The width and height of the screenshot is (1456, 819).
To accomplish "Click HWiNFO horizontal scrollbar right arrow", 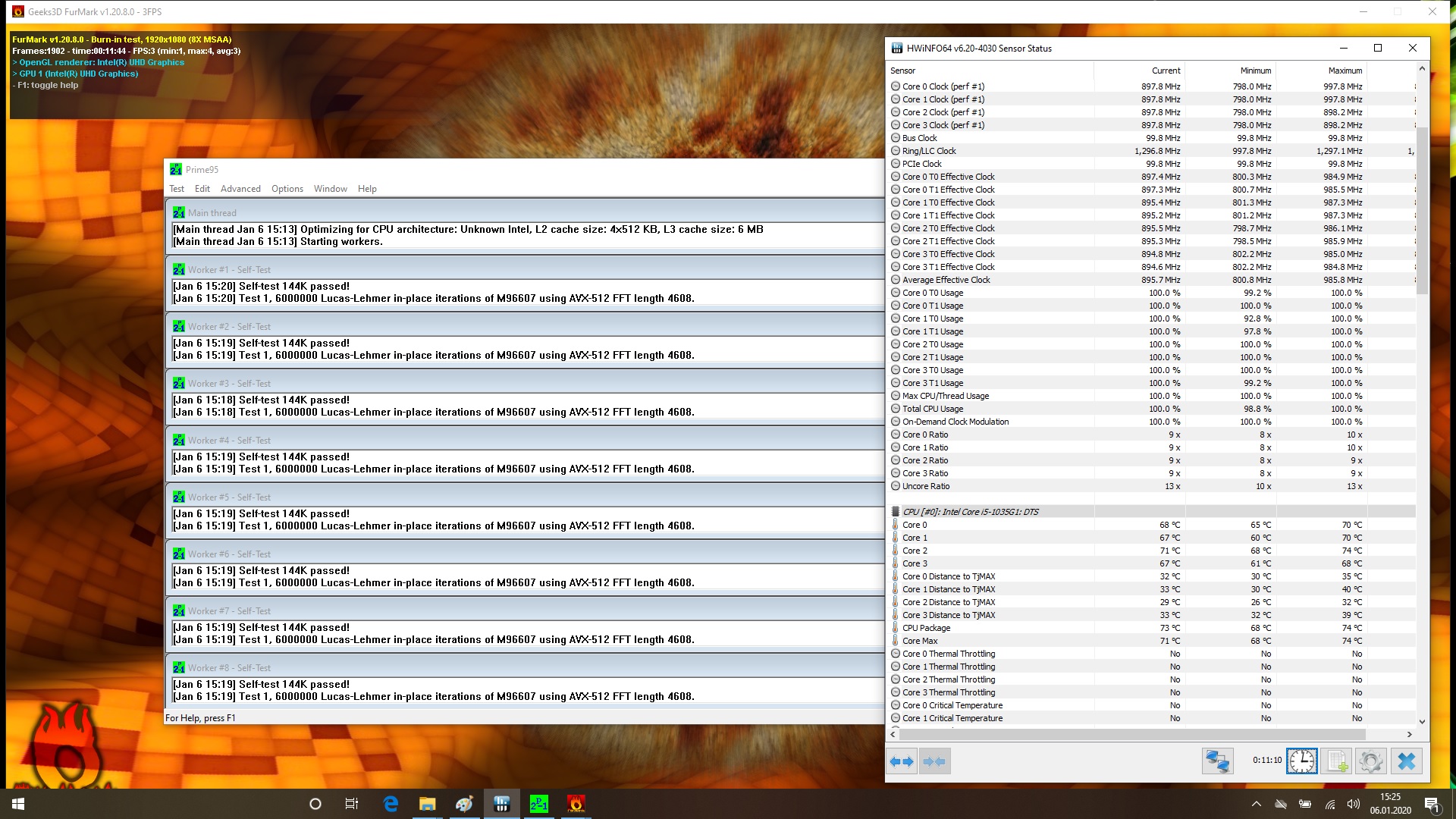I will (1409, 734).
